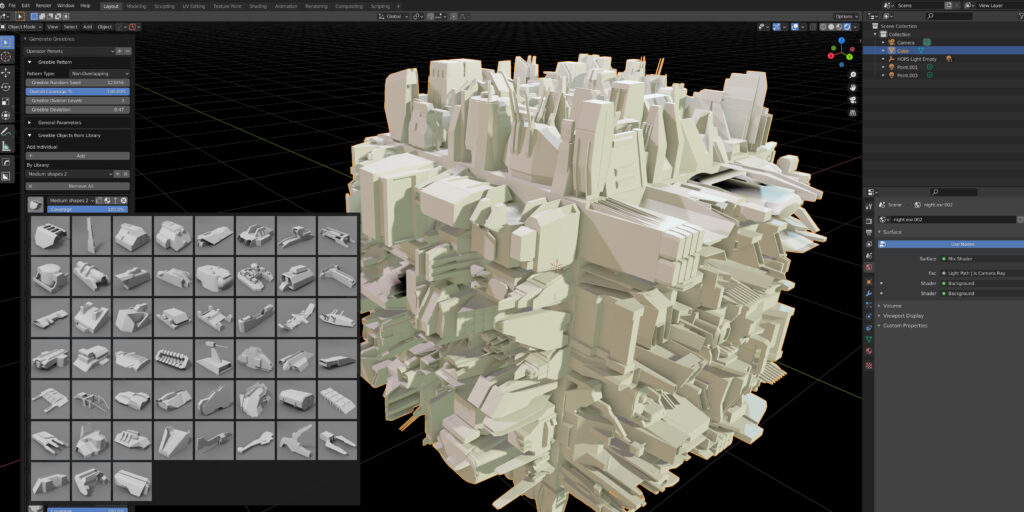This screenshot has height=512, width=1024.
Task: Switch to the Shading workspace tab
Action: tap(258, 6)
